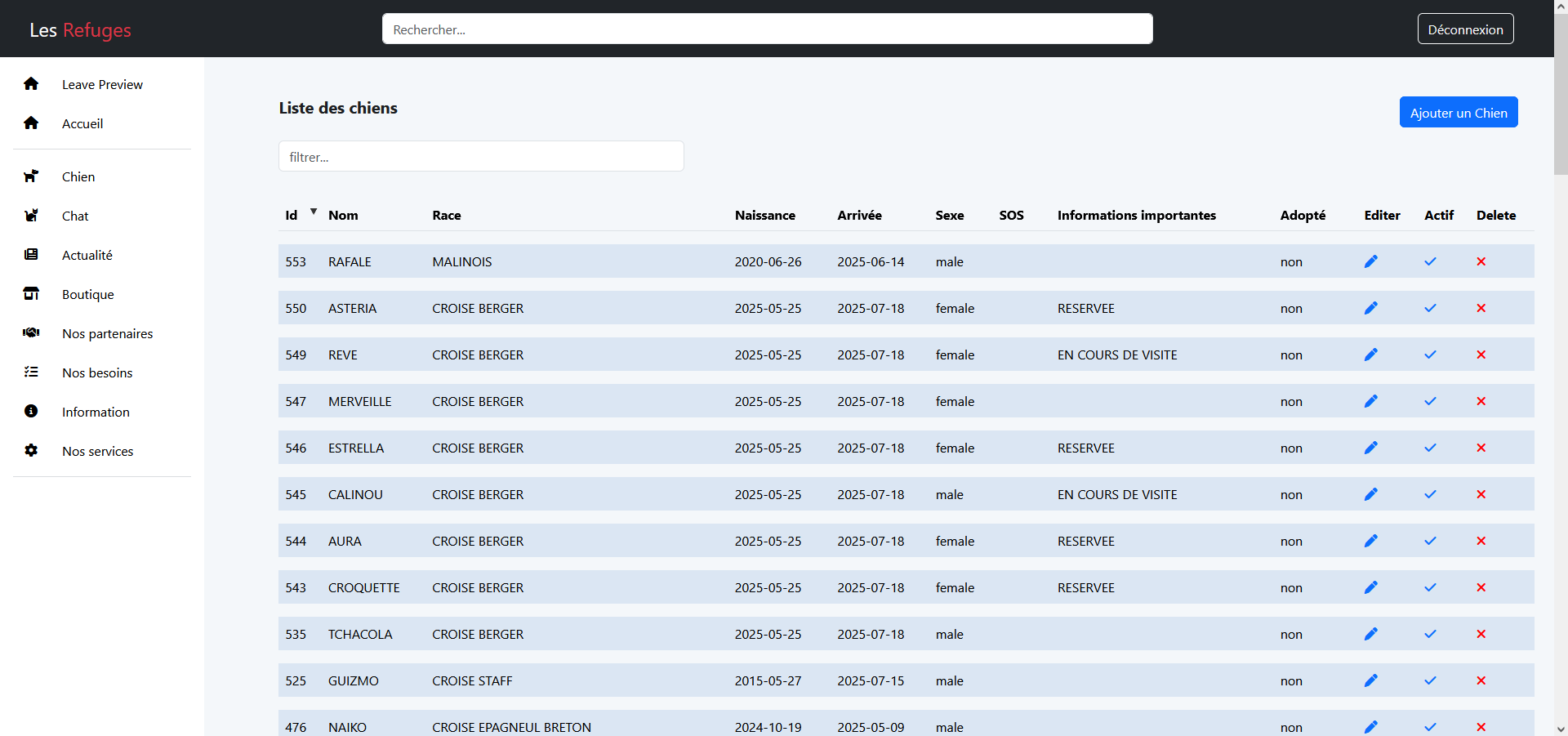This screenshot has height=736, width=1568.
Task: Click the dog icon beside Chien
Action: pyautogui.click(x=31, y=176)
